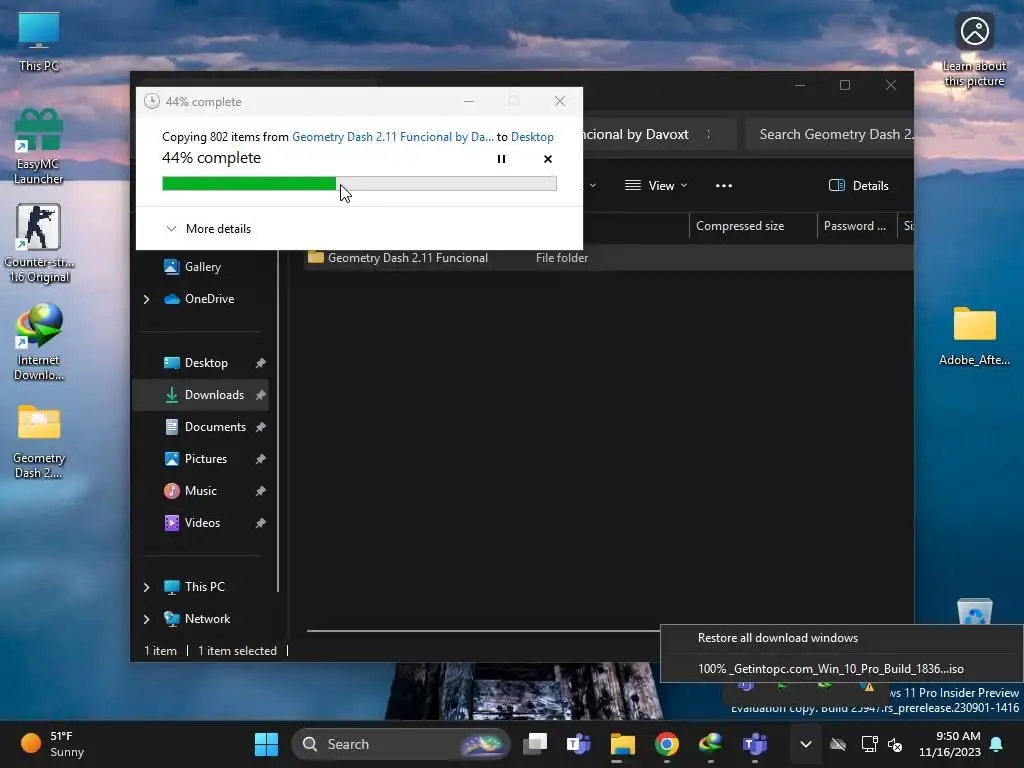Open Music in the sidebar
This screenshot has width=1024, height=768.
(x=200, y=490)
